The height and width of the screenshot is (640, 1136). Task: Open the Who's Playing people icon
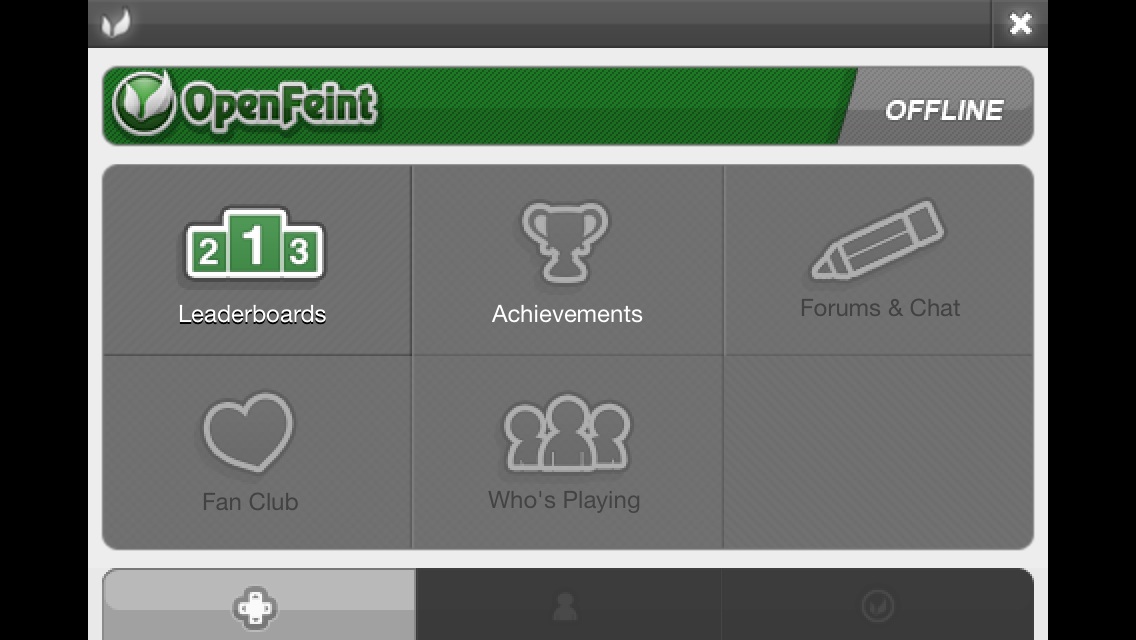coord(567,433)
